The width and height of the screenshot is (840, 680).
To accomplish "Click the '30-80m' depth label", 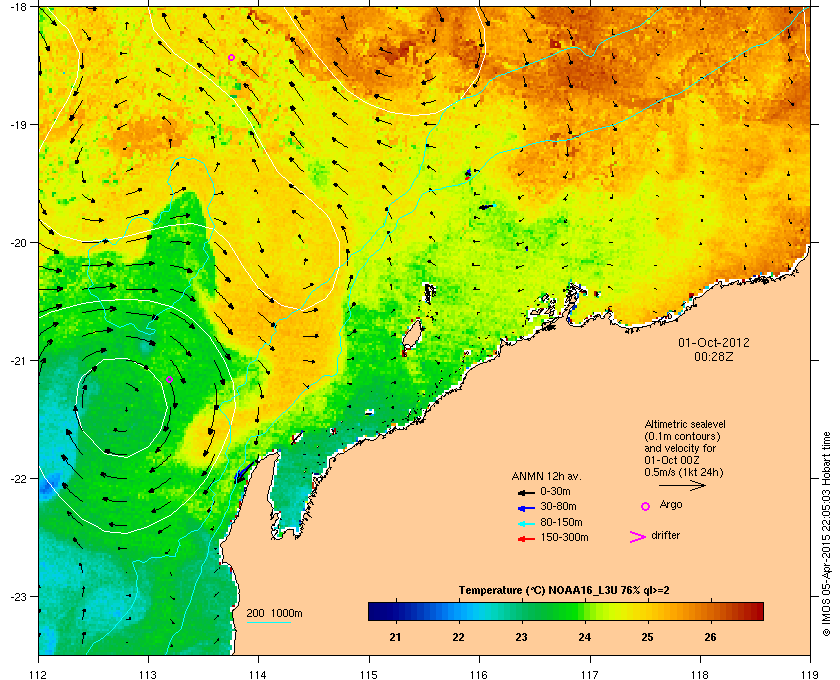I will coord(558,506).
